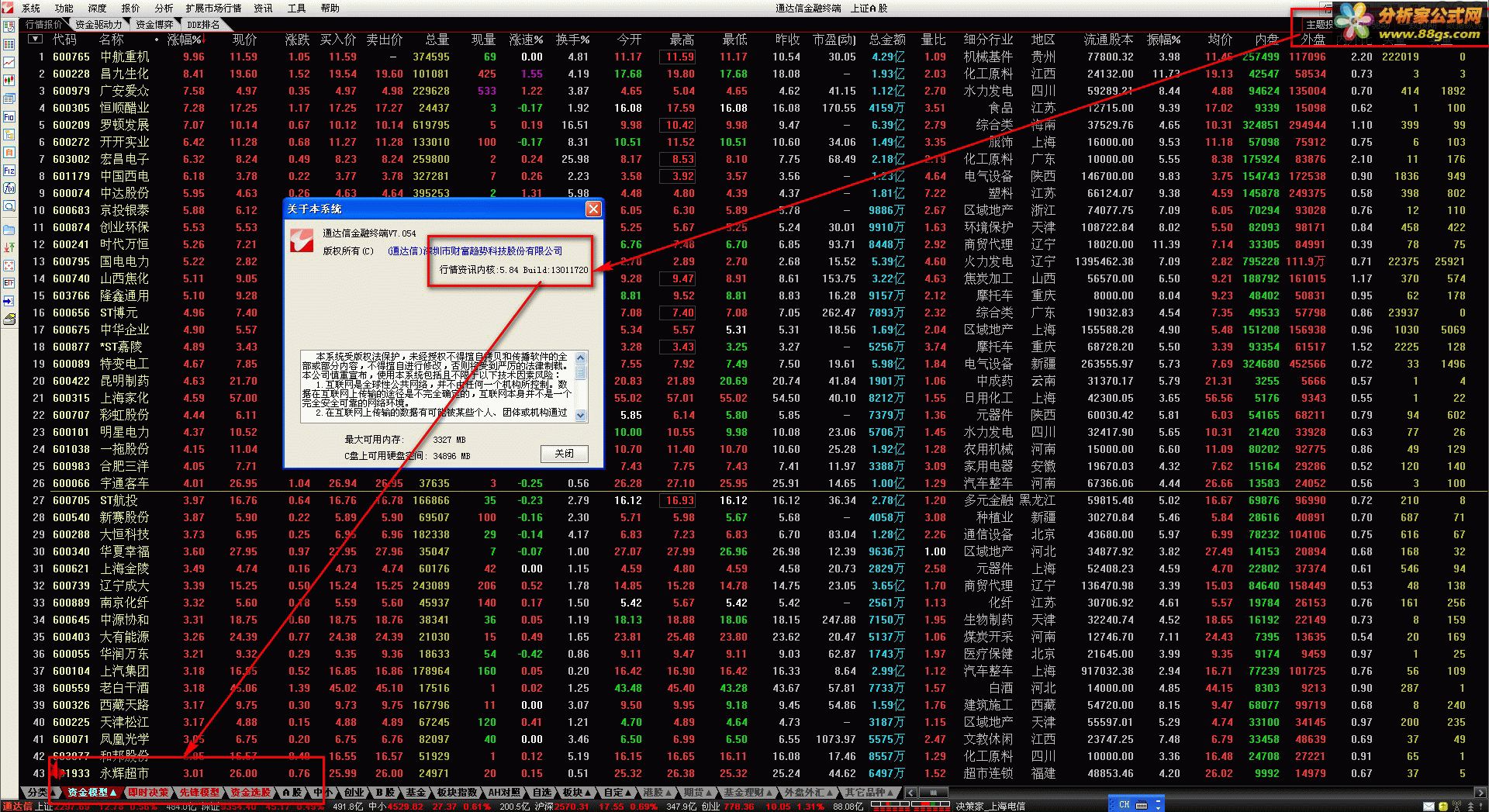Open the blue folder icon in sidebar
Viewport: 1489px width, 812px height.
[x=9, y=230]
